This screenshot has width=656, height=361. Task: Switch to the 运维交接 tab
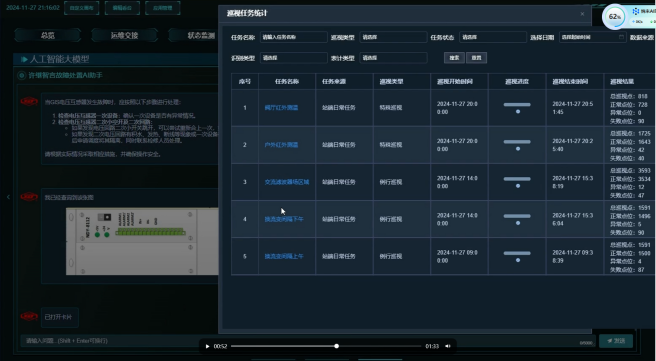click(124, 36)
